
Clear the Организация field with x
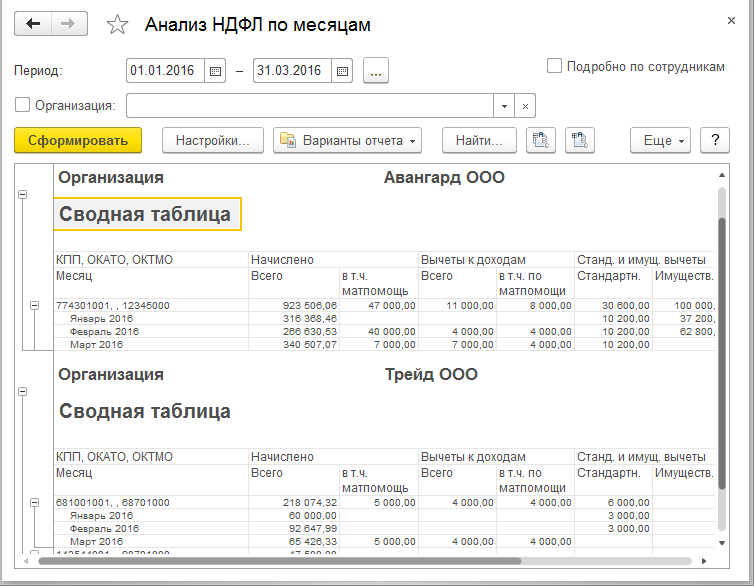pos(527,105)
